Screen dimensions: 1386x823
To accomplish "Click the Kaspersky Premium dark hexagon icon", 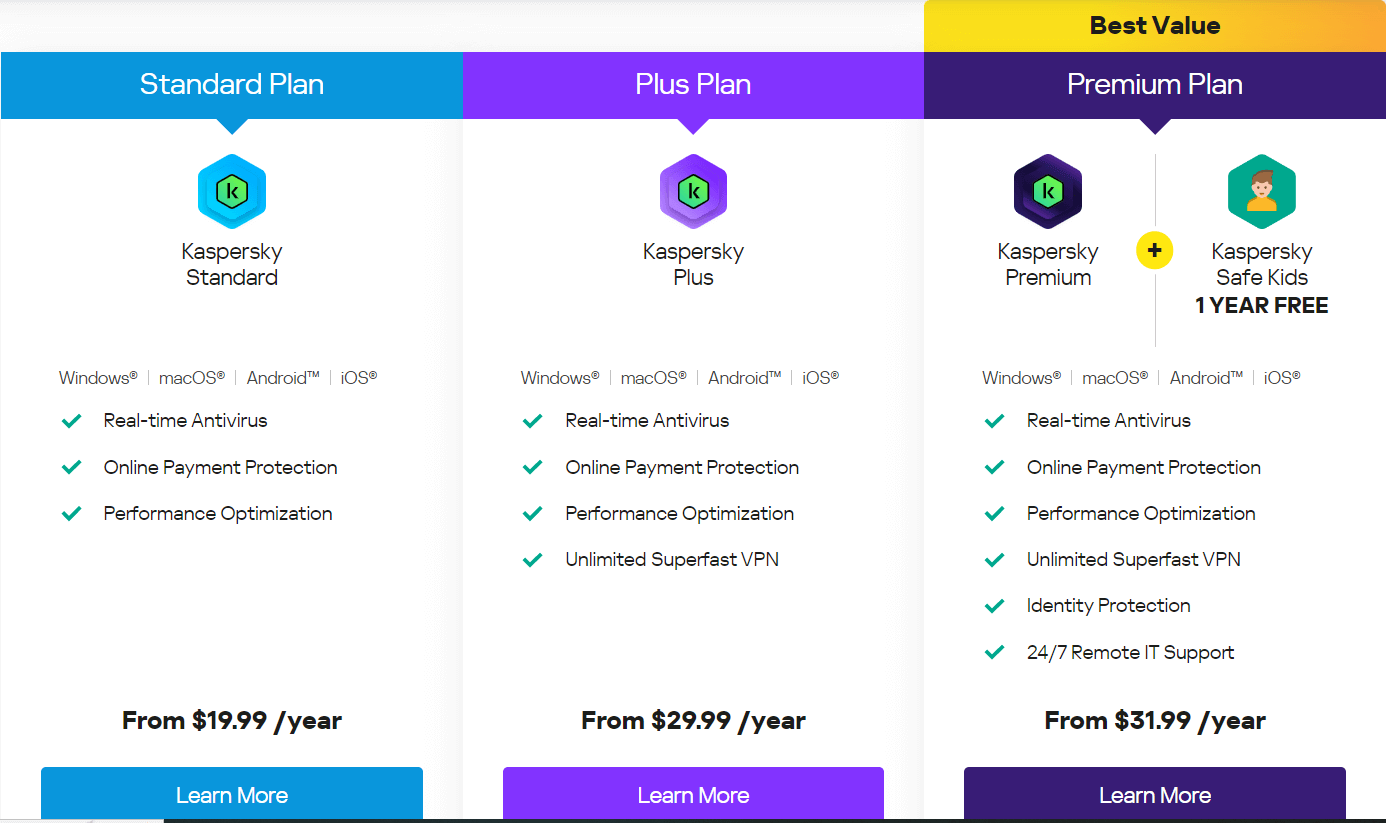I will 1048,191.
